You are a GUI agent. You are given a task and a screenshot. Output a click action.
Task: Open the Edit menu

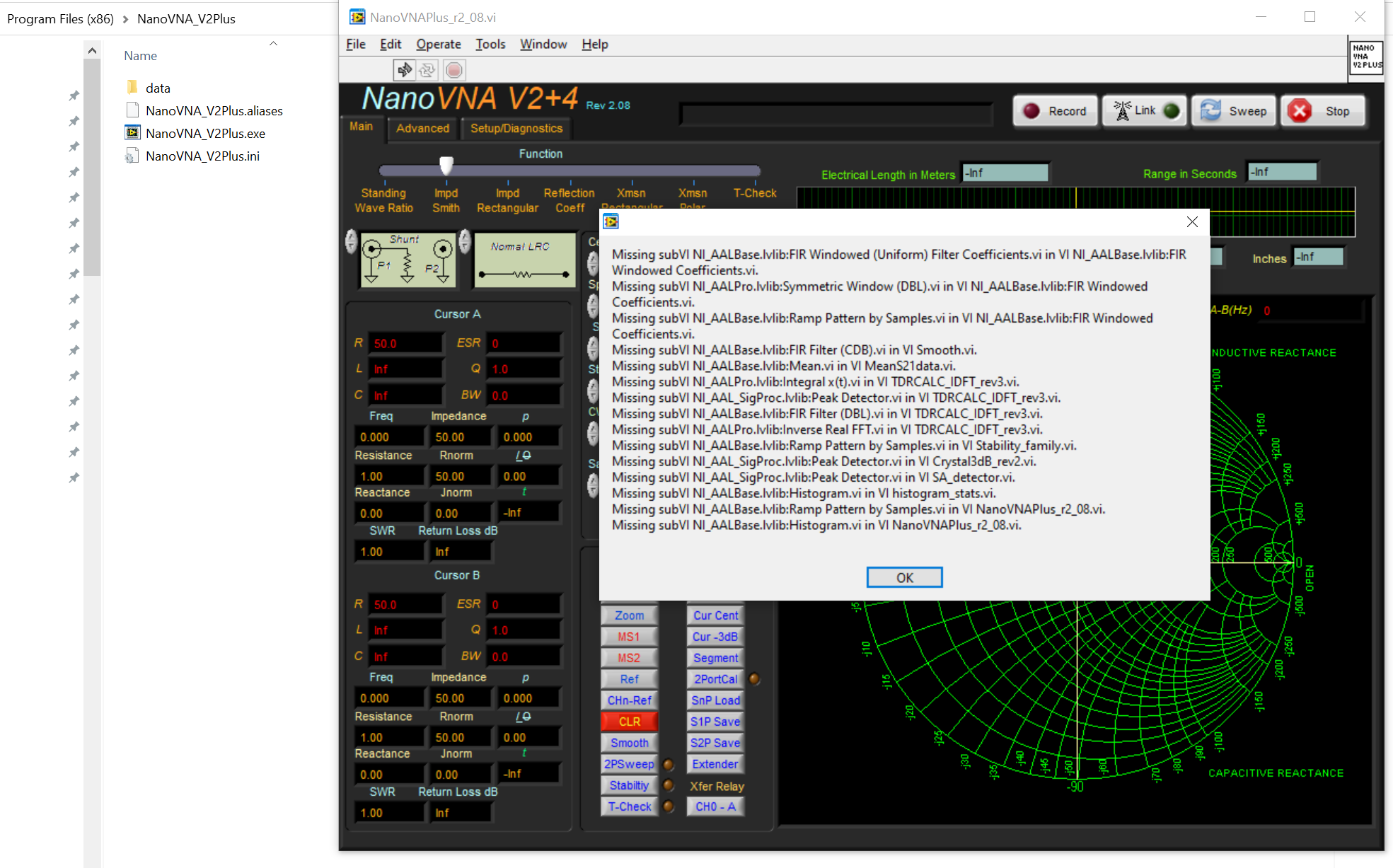391,44
